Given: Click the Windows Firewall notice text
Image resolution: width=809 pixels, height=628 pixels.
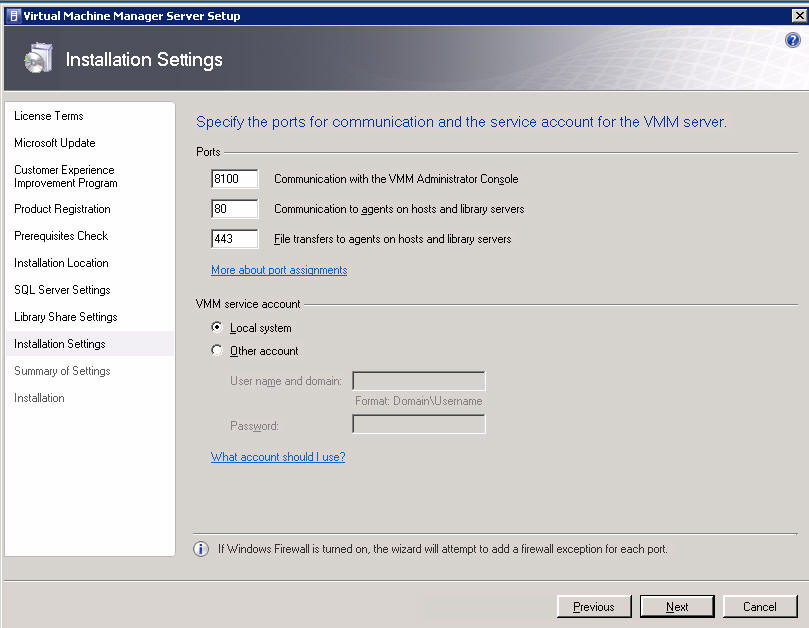Looking at the screenshot, I should (x=442, y=549).
